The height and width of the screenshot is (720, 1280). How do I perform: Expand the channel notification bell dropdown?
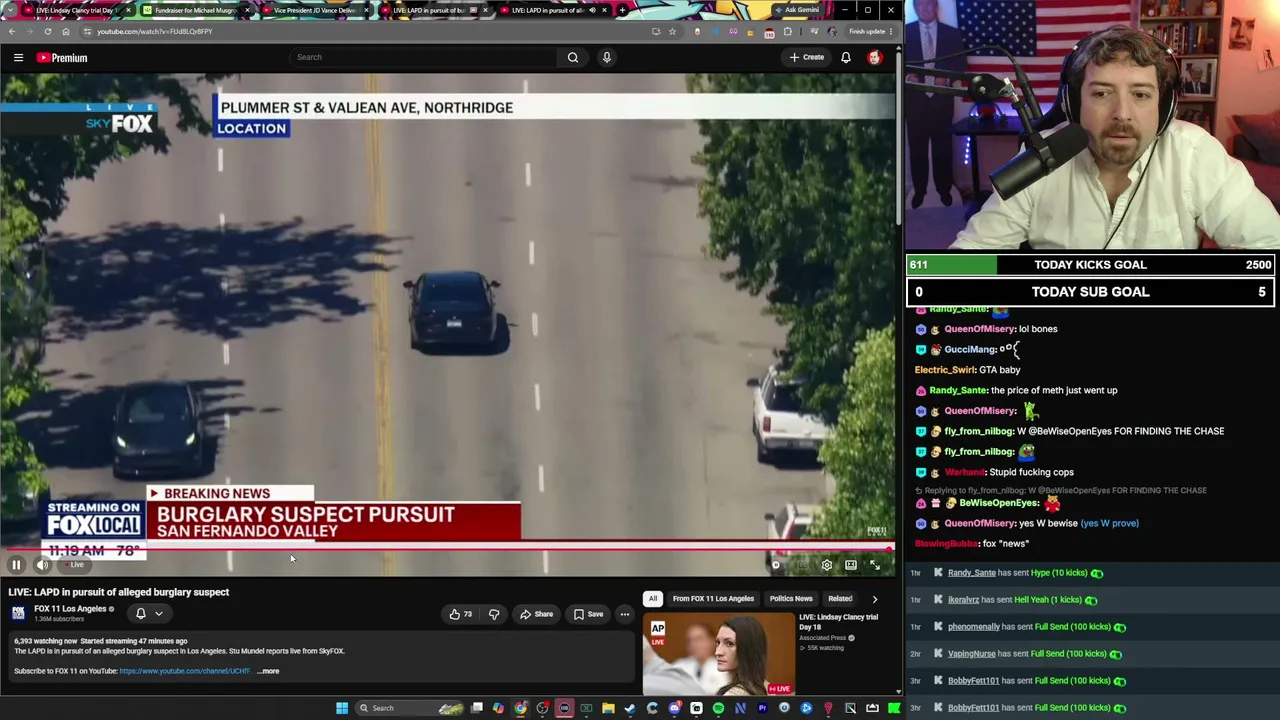coord(148,614)
